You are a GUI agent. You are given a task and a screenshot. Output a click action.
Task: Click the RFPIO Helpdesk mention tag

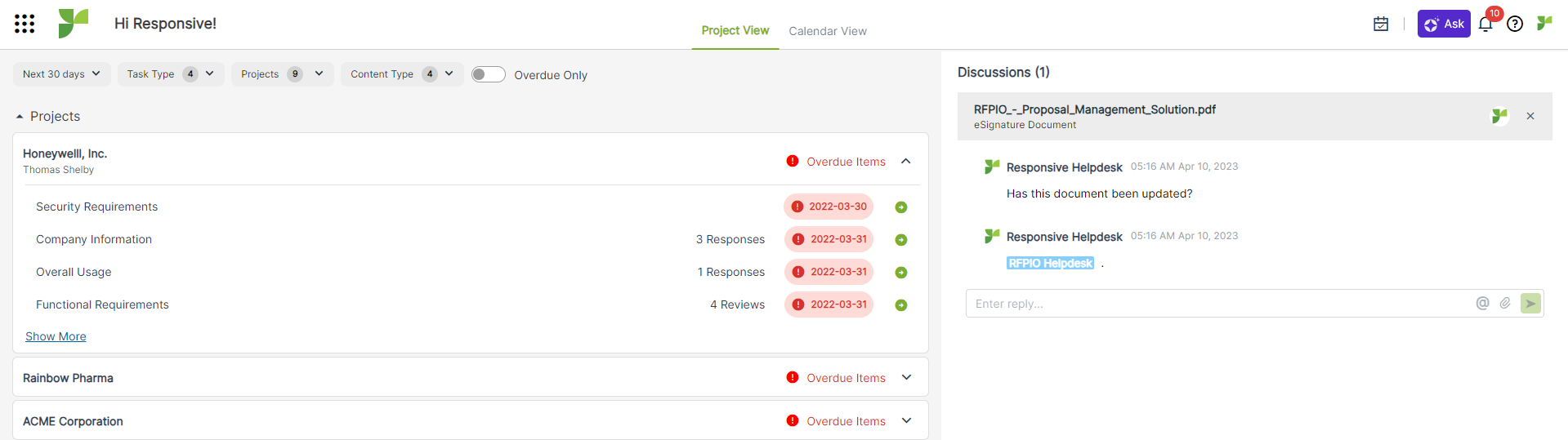(x=1050, y=263)
